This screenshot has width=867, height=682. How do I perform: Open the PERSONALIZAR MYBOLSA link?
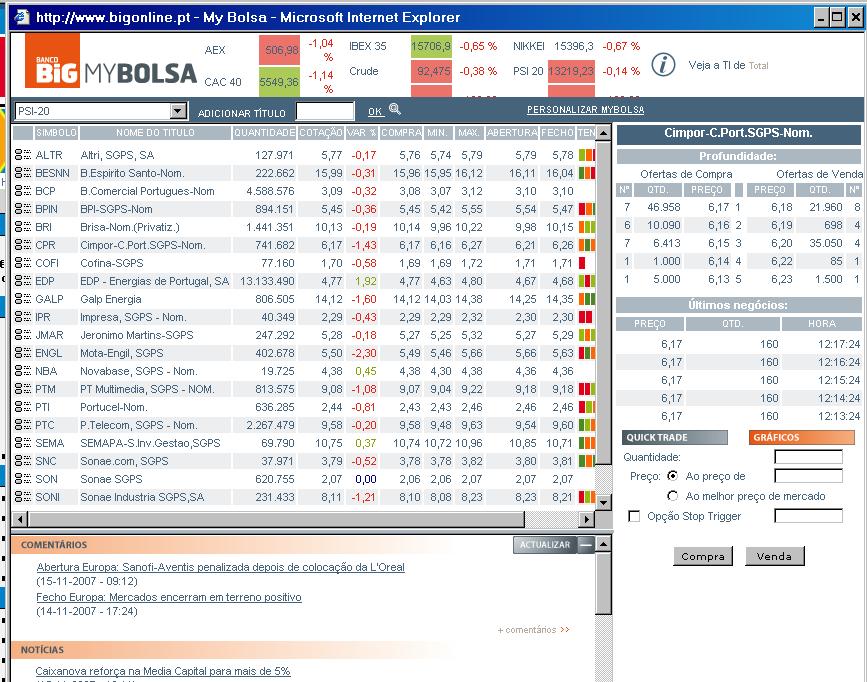click(x=586, y=110)
